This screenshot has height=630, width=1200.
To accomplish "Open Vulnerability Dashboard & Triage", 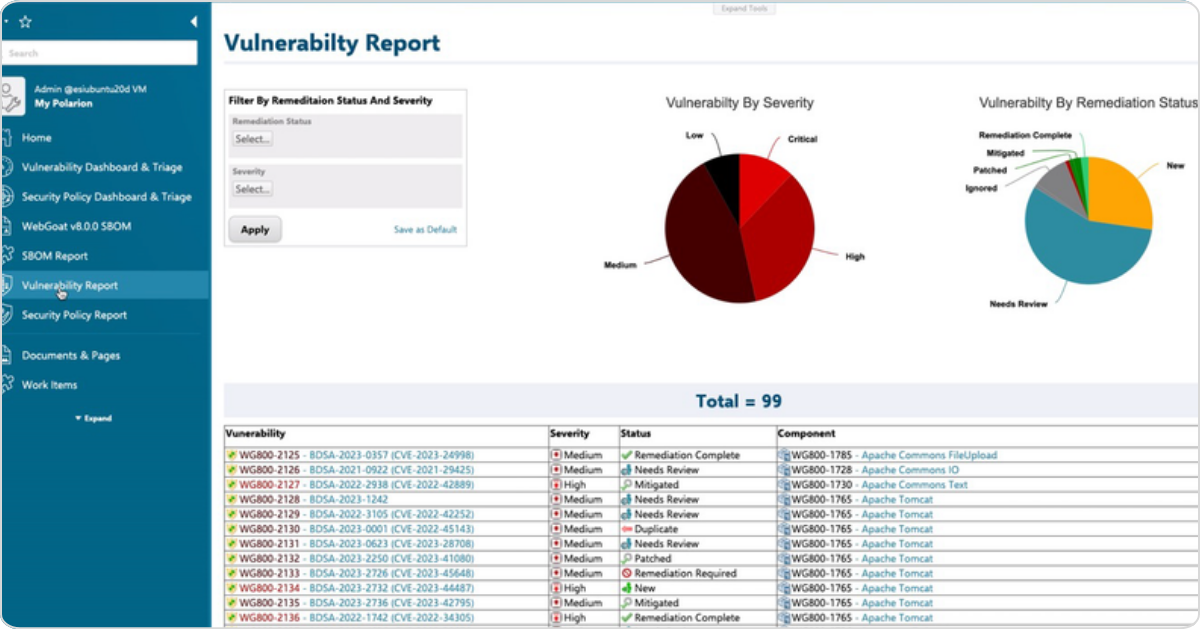I will click(102, 167).
